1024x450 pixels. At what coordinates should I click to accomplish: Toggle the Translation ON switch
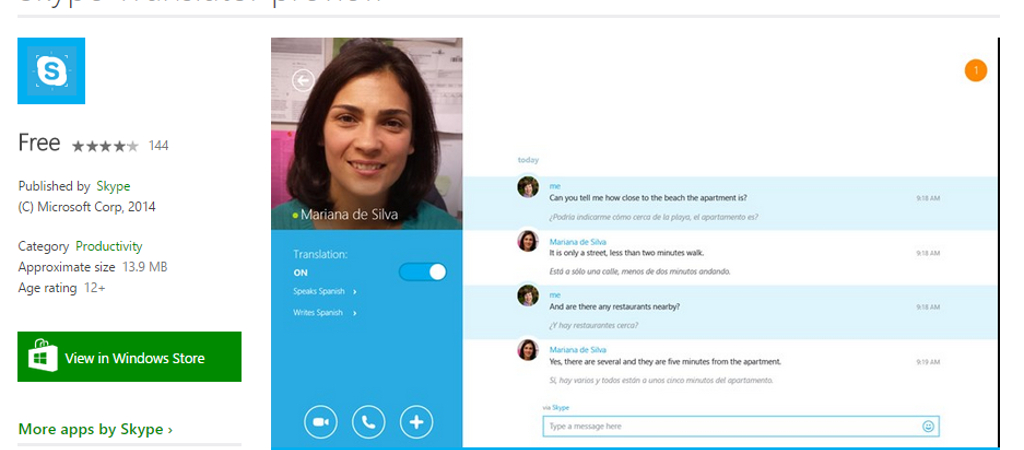[423, 272]
